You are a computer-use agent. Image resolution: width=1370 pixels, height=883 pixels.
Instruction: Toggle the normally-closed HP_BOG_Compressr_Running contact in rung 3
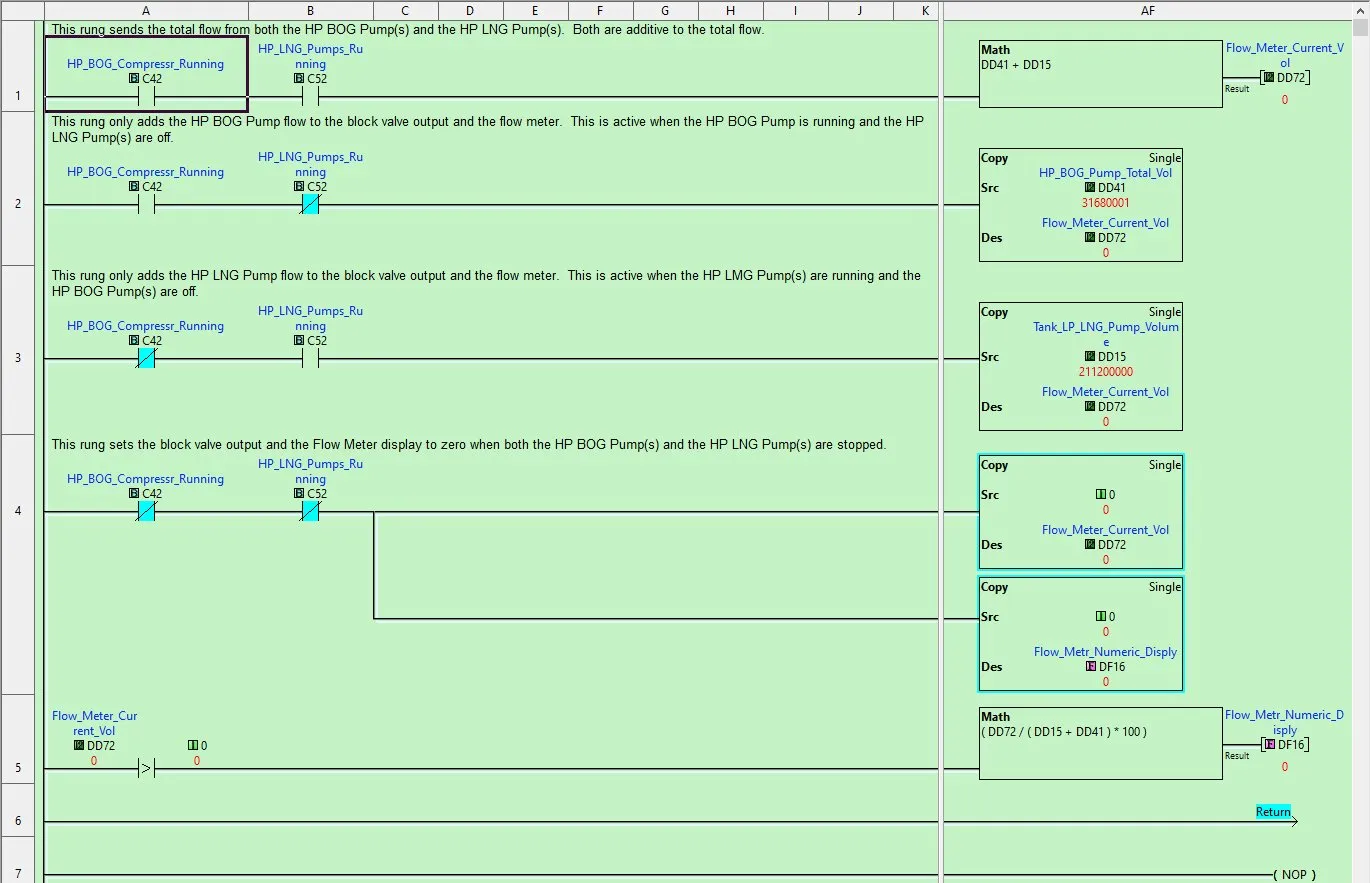pos(145,357)
